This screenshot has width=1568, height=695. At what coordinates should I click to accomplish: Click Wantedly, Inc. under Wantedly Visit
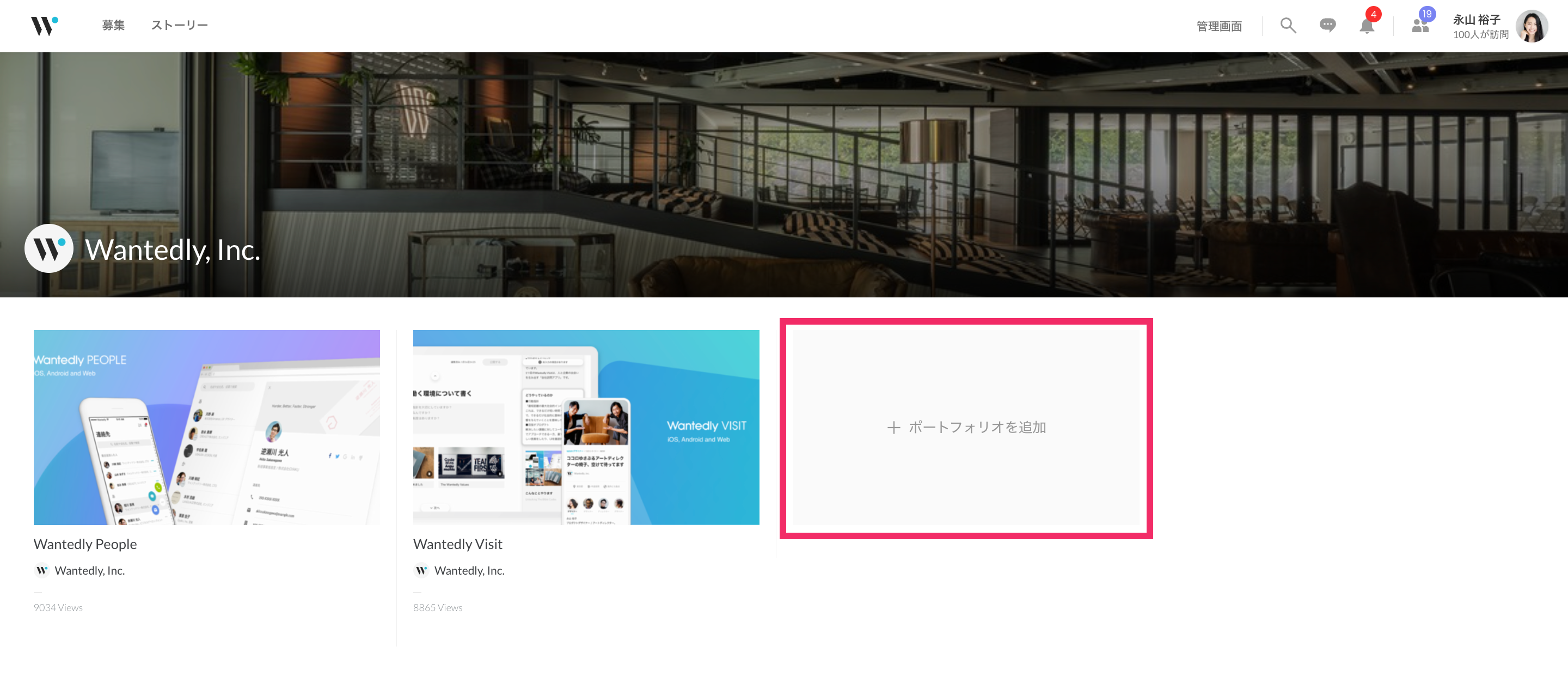[x=469, y=571]
